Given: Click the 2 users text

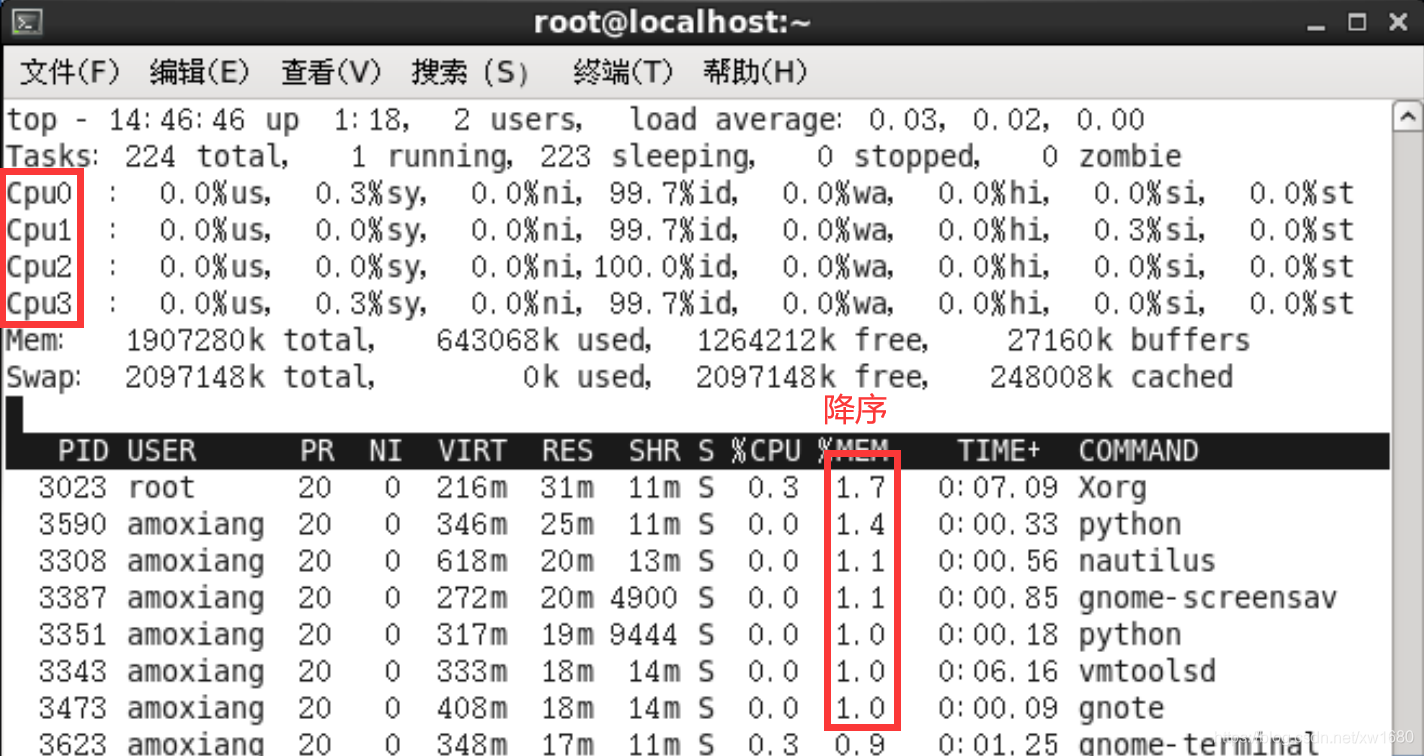Looking at the screenshot, I should point(517,120).
